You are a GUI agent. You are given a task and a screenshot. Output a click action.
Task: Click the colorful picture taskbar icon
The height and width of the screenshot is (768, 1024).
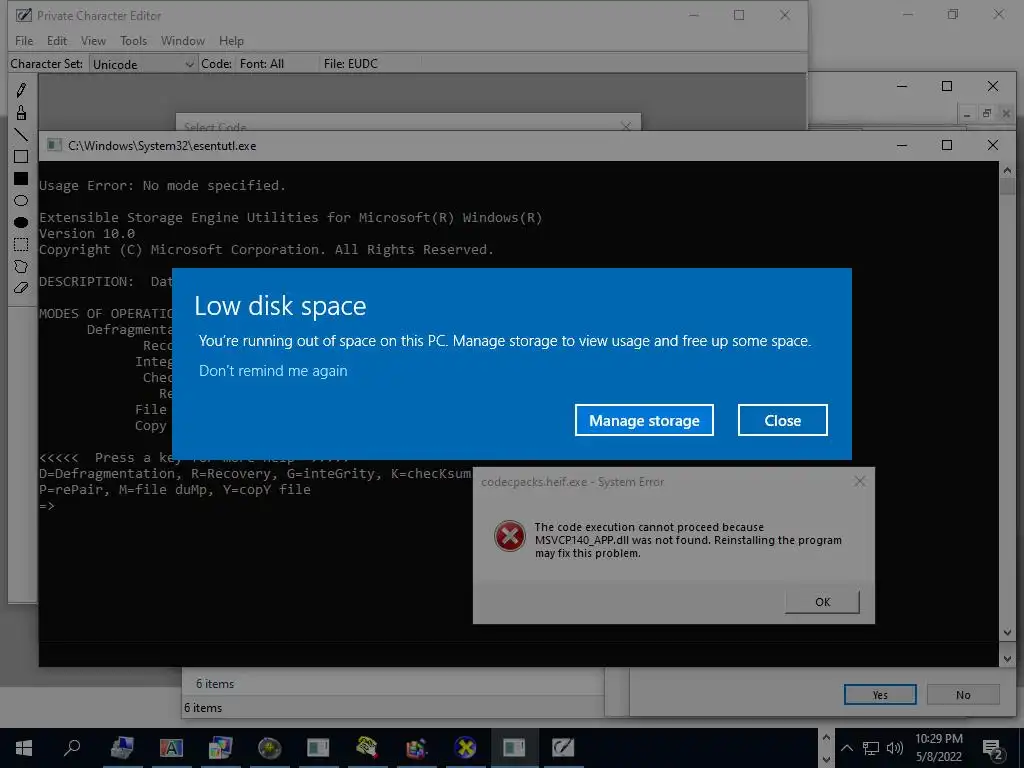(x=220, y=748)
